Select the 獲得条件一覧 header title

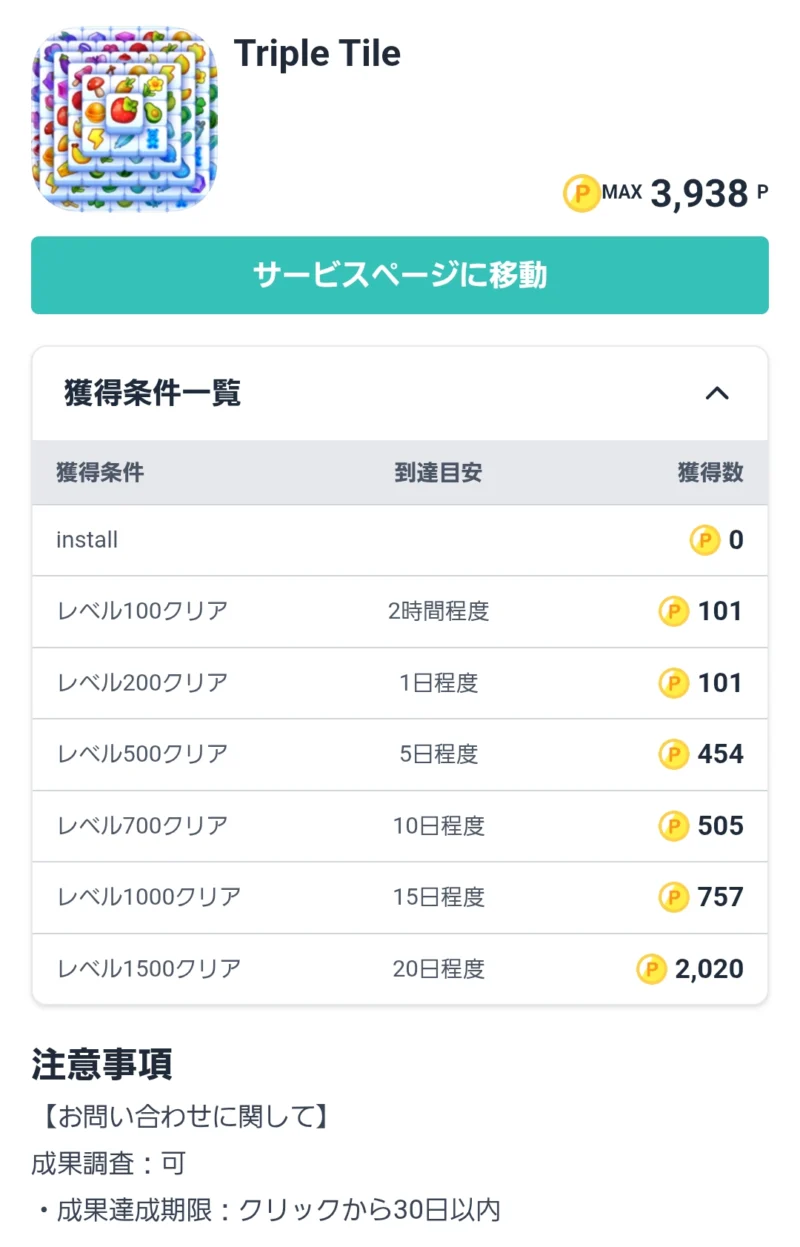152,394
